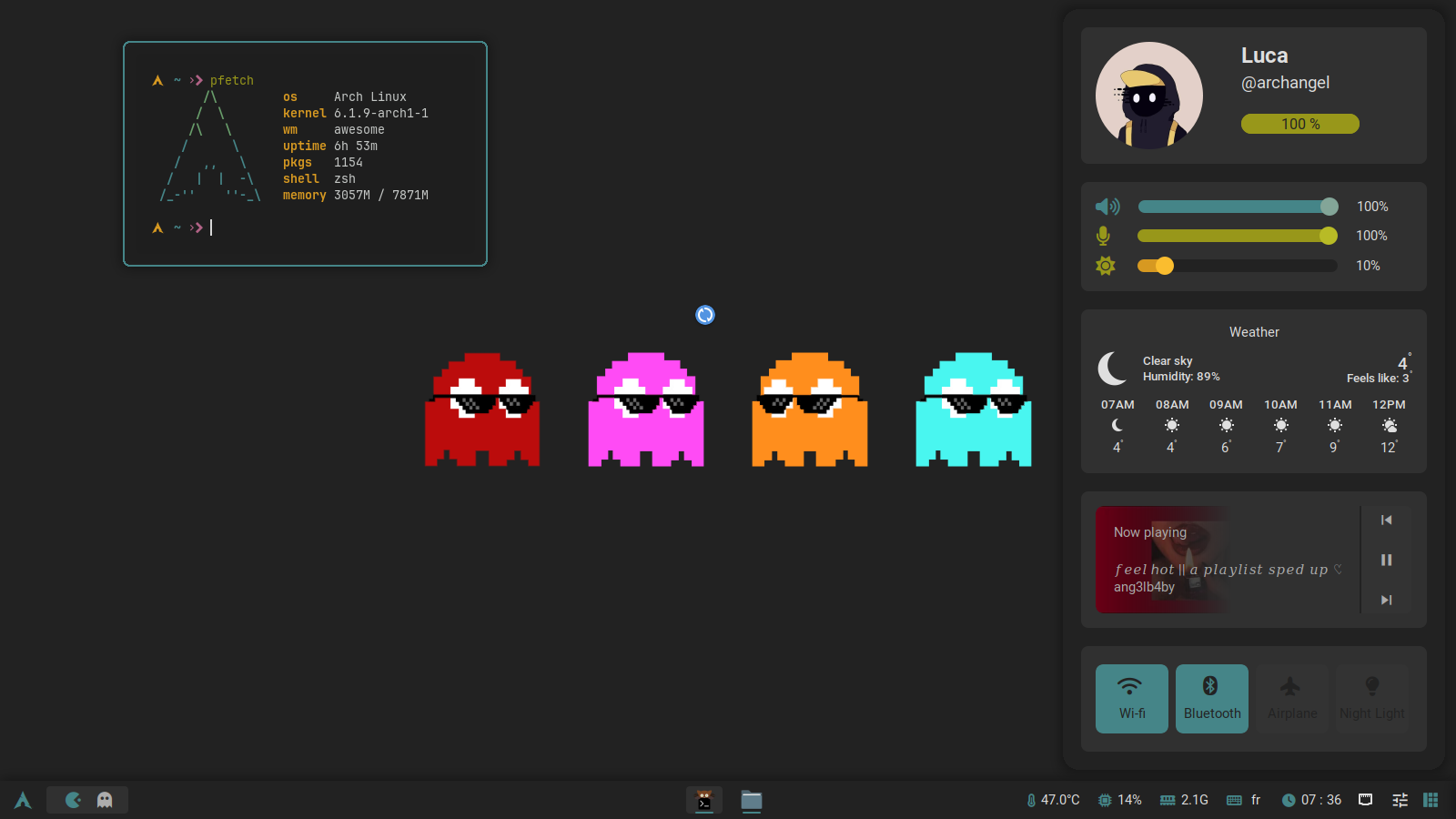The height and width of the screenshot is (819, 1456).
Task: Click the 07AM forecast label
Action: pyautogui.click(x=1117, y=405)
